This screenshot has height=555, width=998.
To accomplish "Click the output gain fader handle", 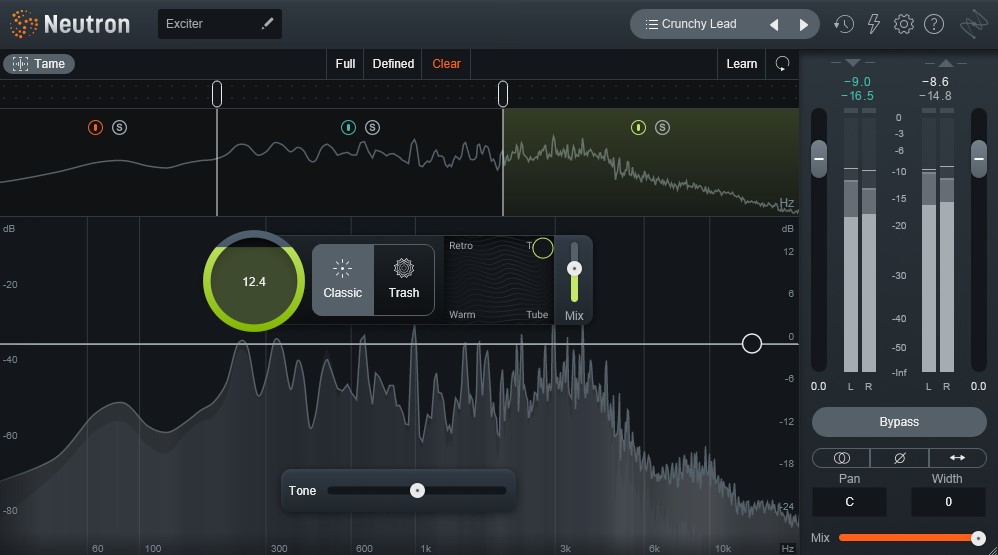I will click(978, 158).
